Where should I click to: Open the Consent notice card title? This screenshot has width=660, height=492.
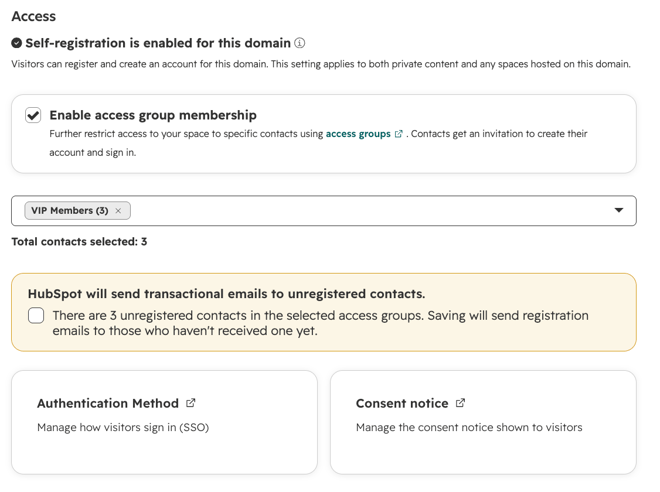pos(402,403)
